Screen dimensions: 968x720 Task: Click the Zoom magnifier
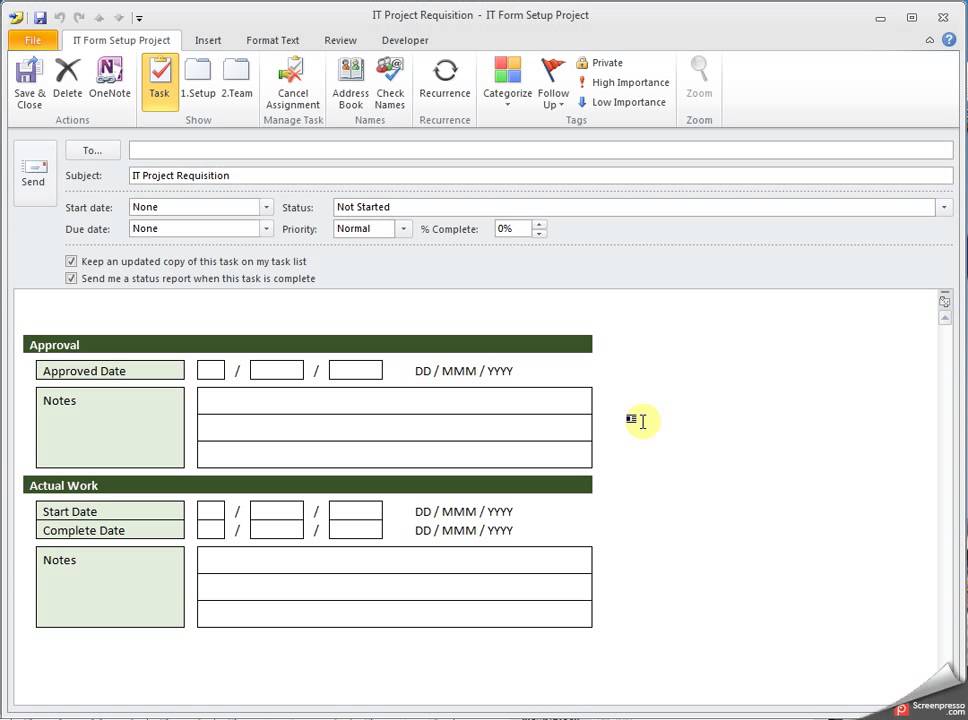699,77
